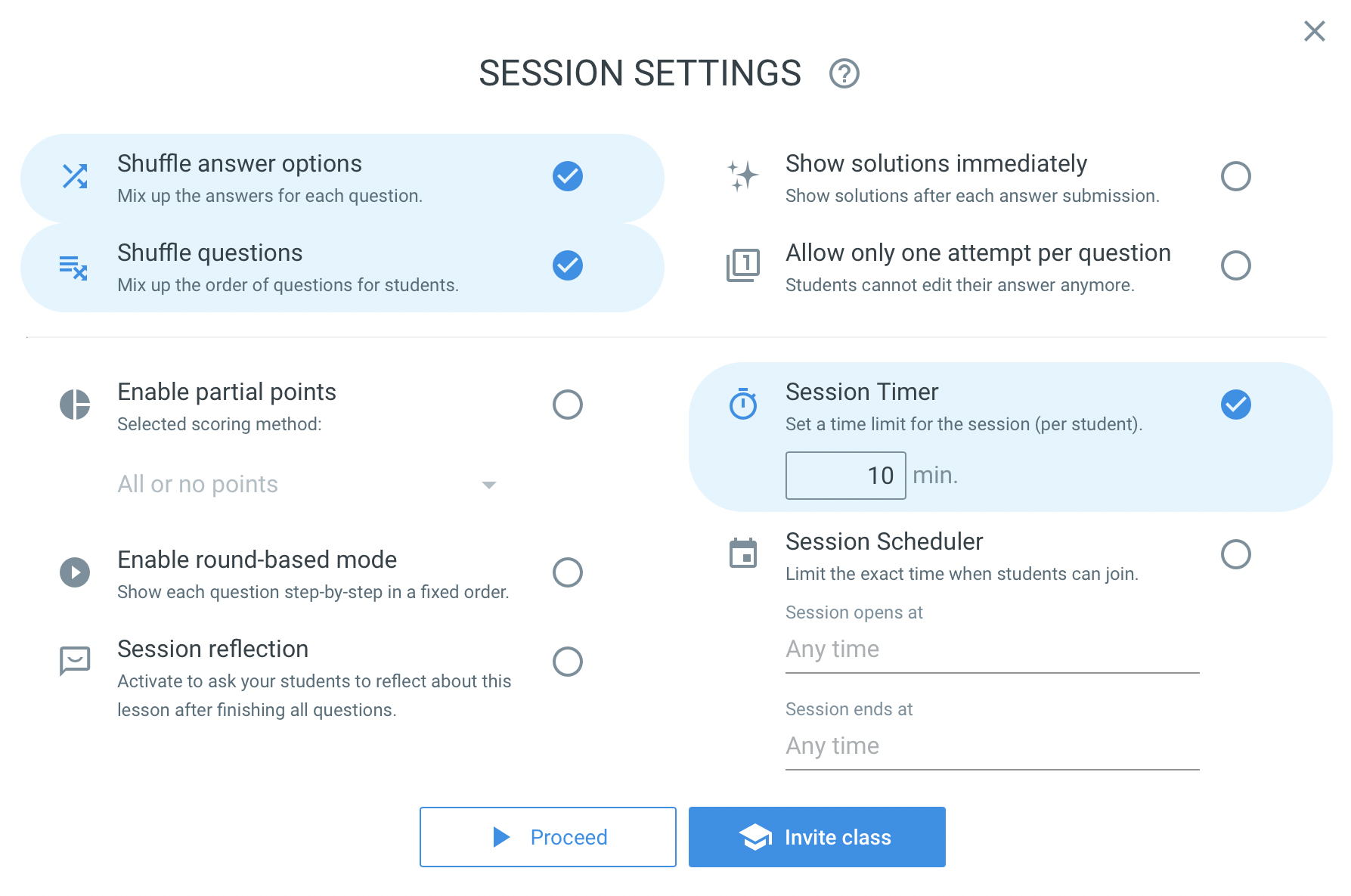Click the Invite class button
Image resolution: width=1351 pixels, height=896 pixels.
[x=816, y=837]
